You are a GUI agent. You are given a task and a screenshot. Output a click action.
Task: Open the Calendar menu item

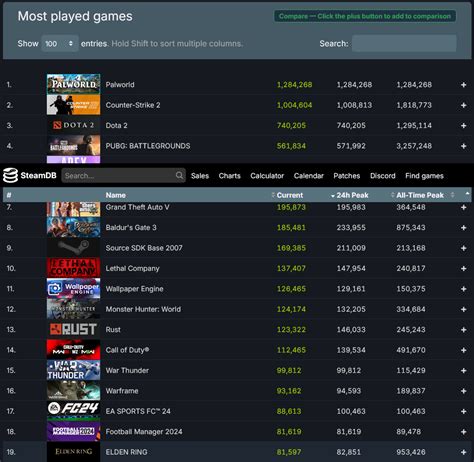(308, 176)
